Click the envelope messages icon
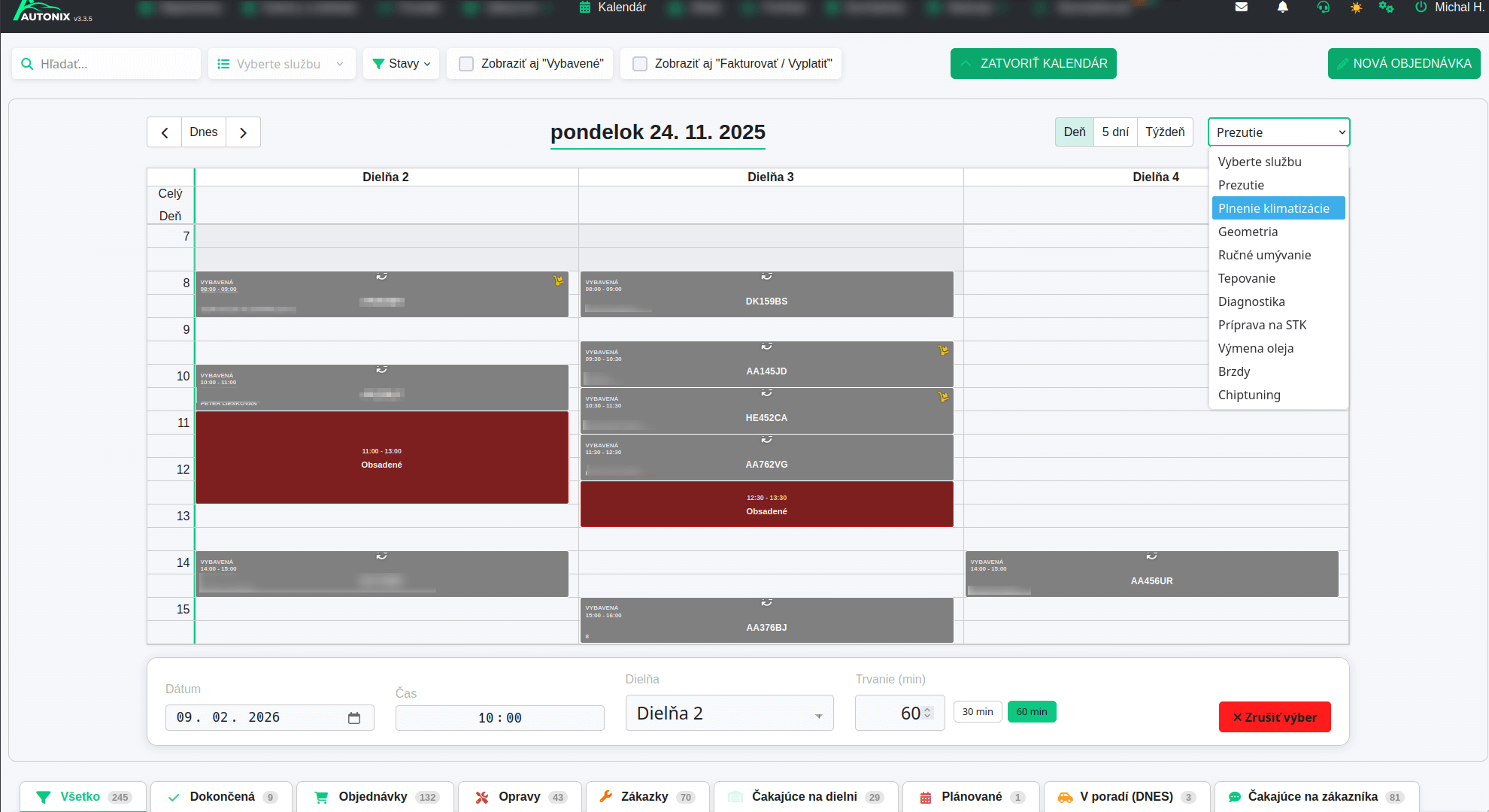The height and width of the screenshot is (812, 1489). pyautogui.click(x=1242, y=8)
